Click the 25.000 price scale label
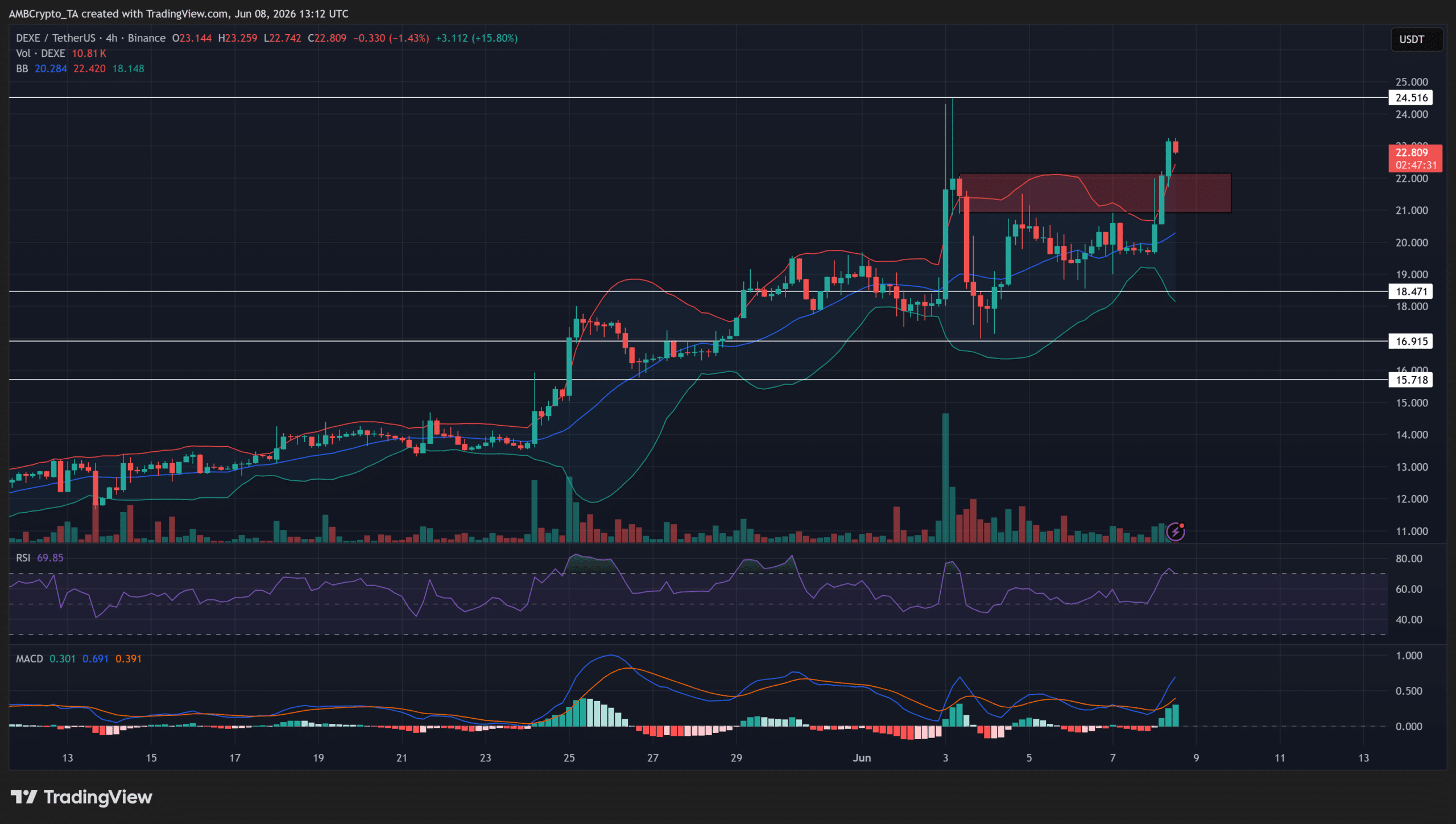 (1412, 82)
